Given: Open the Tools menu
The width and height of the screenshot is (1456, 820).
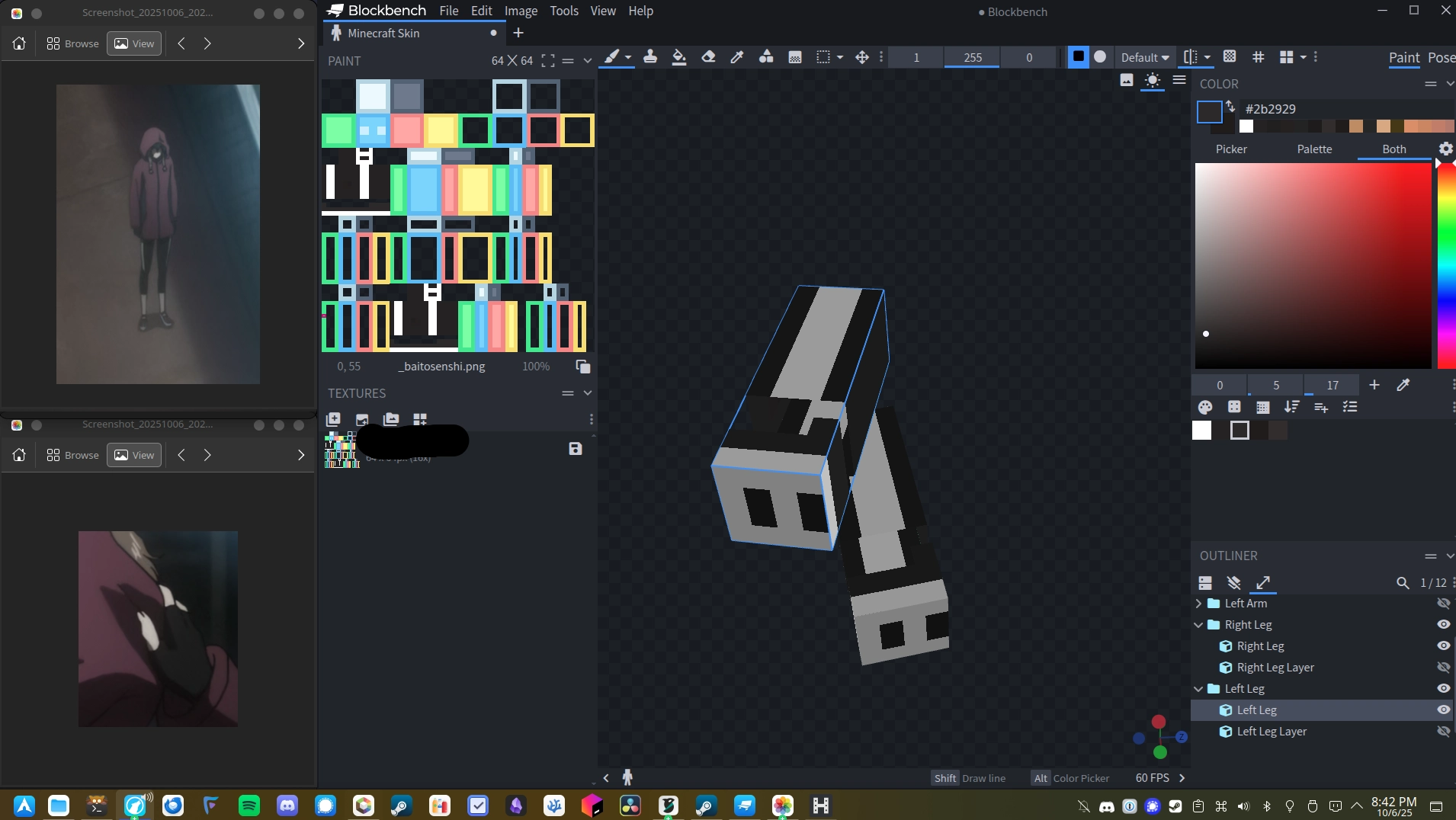Looking at the screenshot, I should coord(563,11).
